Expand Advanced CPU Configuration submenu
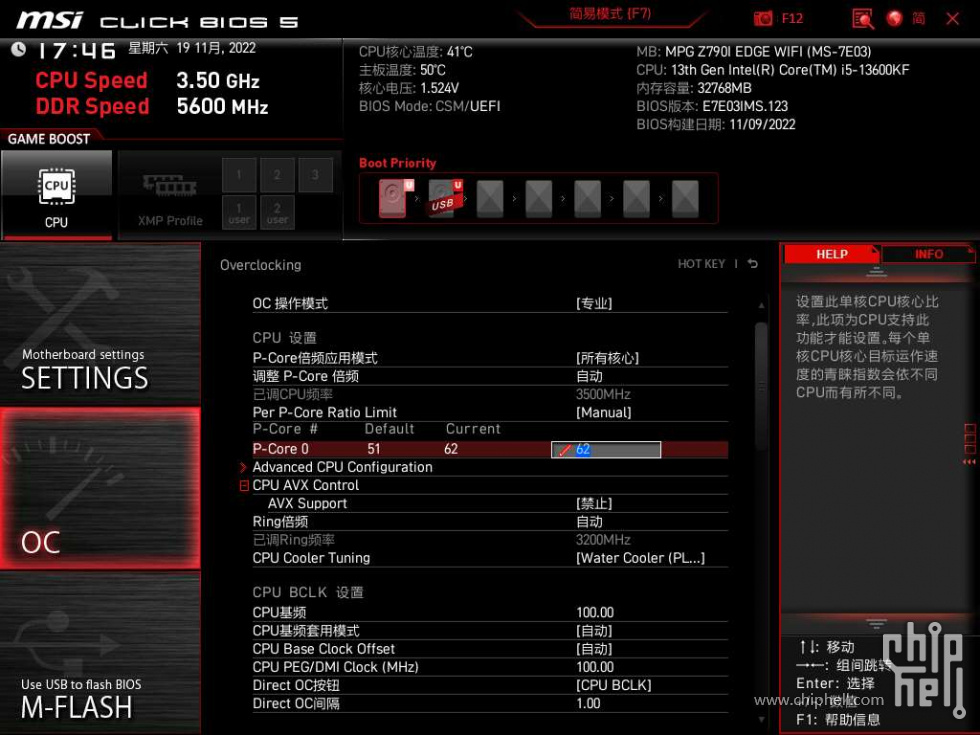This screenshot has height=735, width=980. pyautogui.click(x=342, y=468)
